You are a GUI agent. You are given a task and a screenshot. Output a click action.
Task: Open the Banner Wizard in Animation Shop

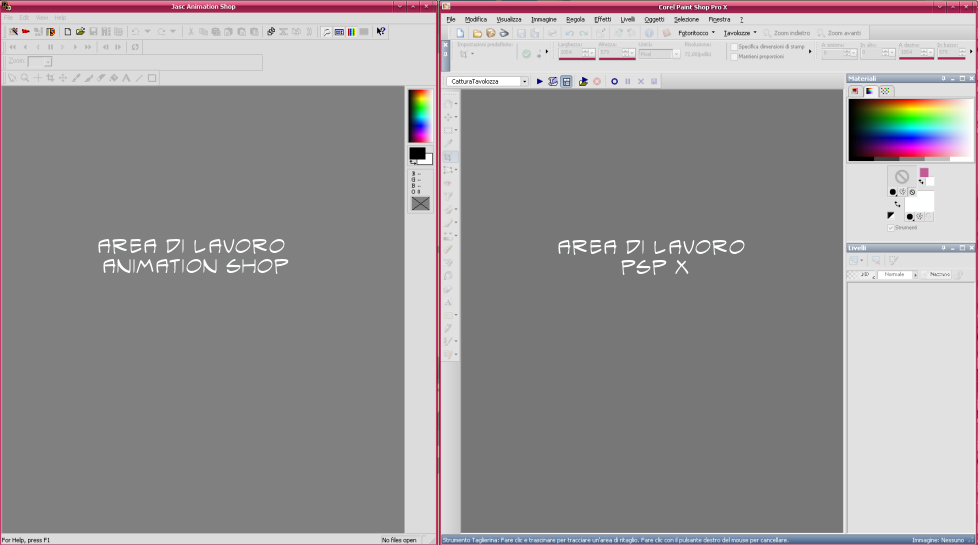point(26,31)
